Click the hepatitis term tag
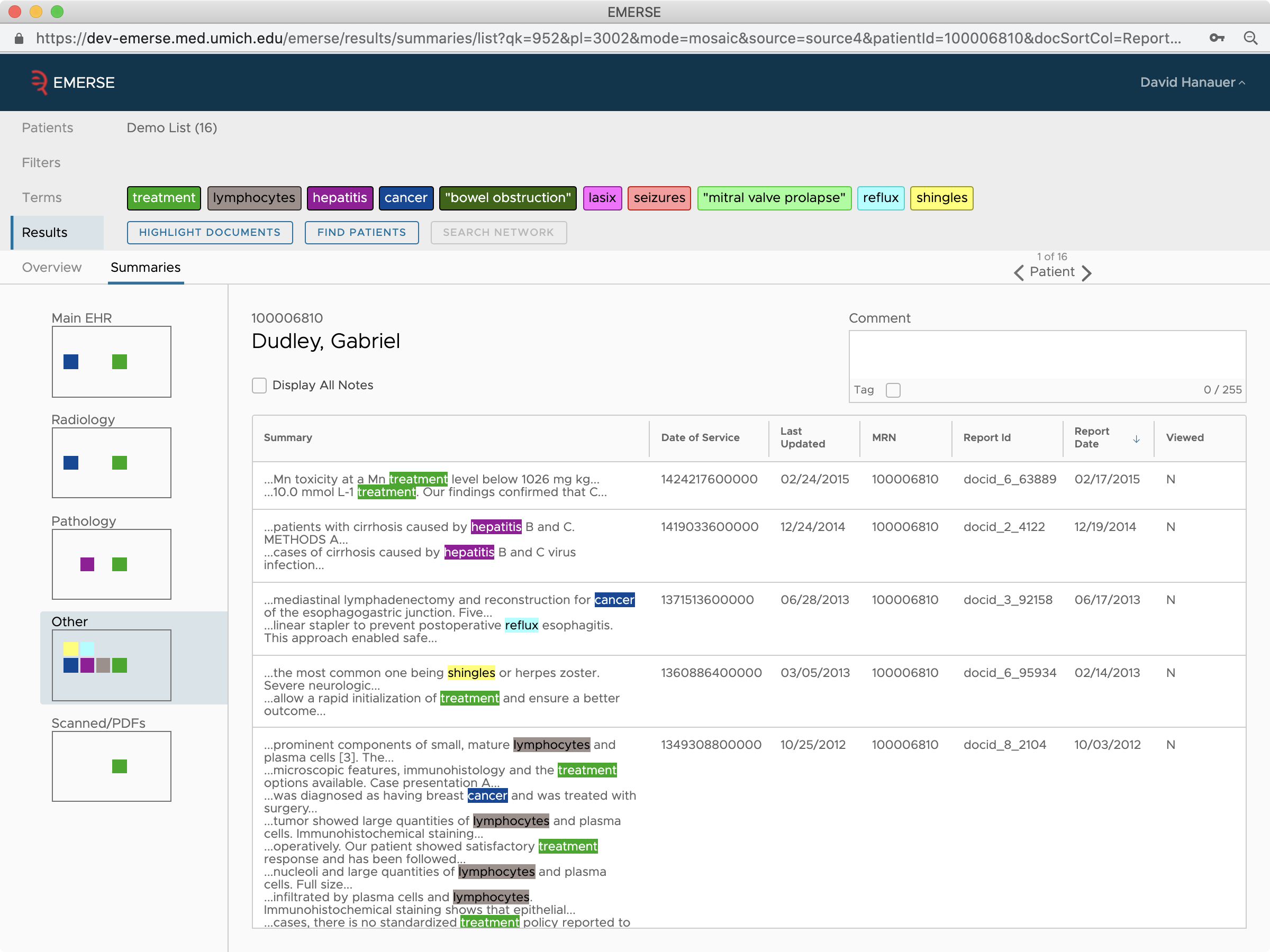Image resolution: width=1270 pixels, height=952 pixels. [340, 198]
